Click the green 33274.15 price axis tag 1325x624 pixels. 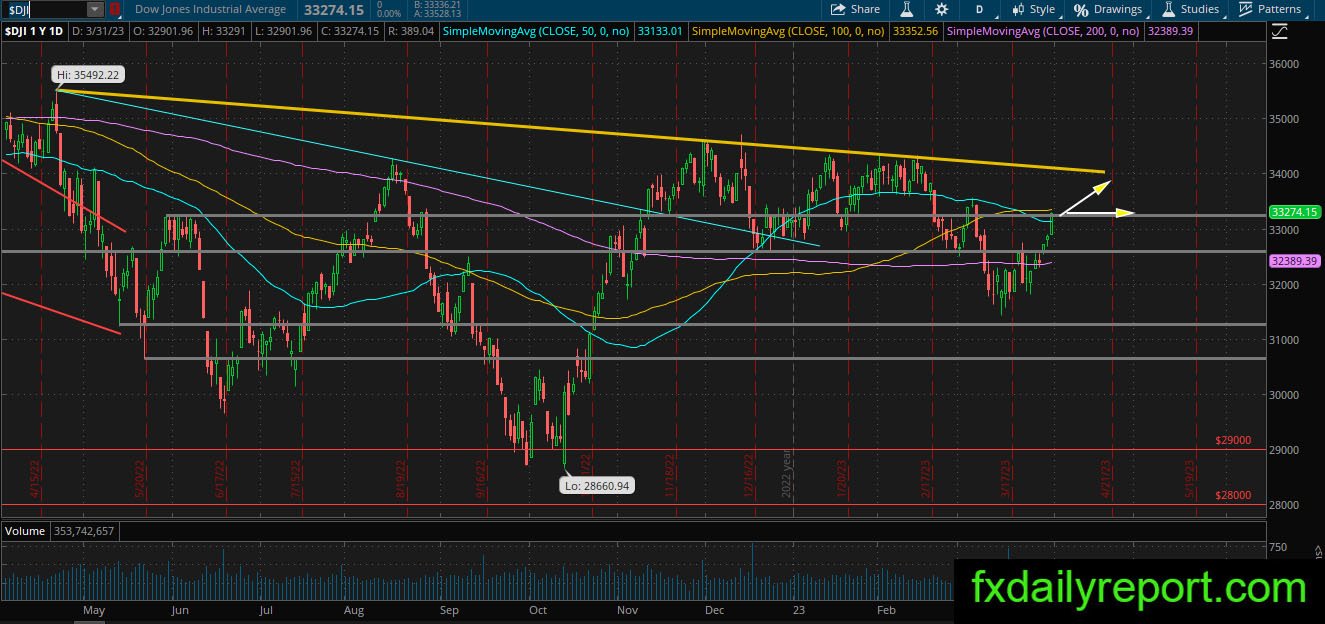tap(1294, 212)
